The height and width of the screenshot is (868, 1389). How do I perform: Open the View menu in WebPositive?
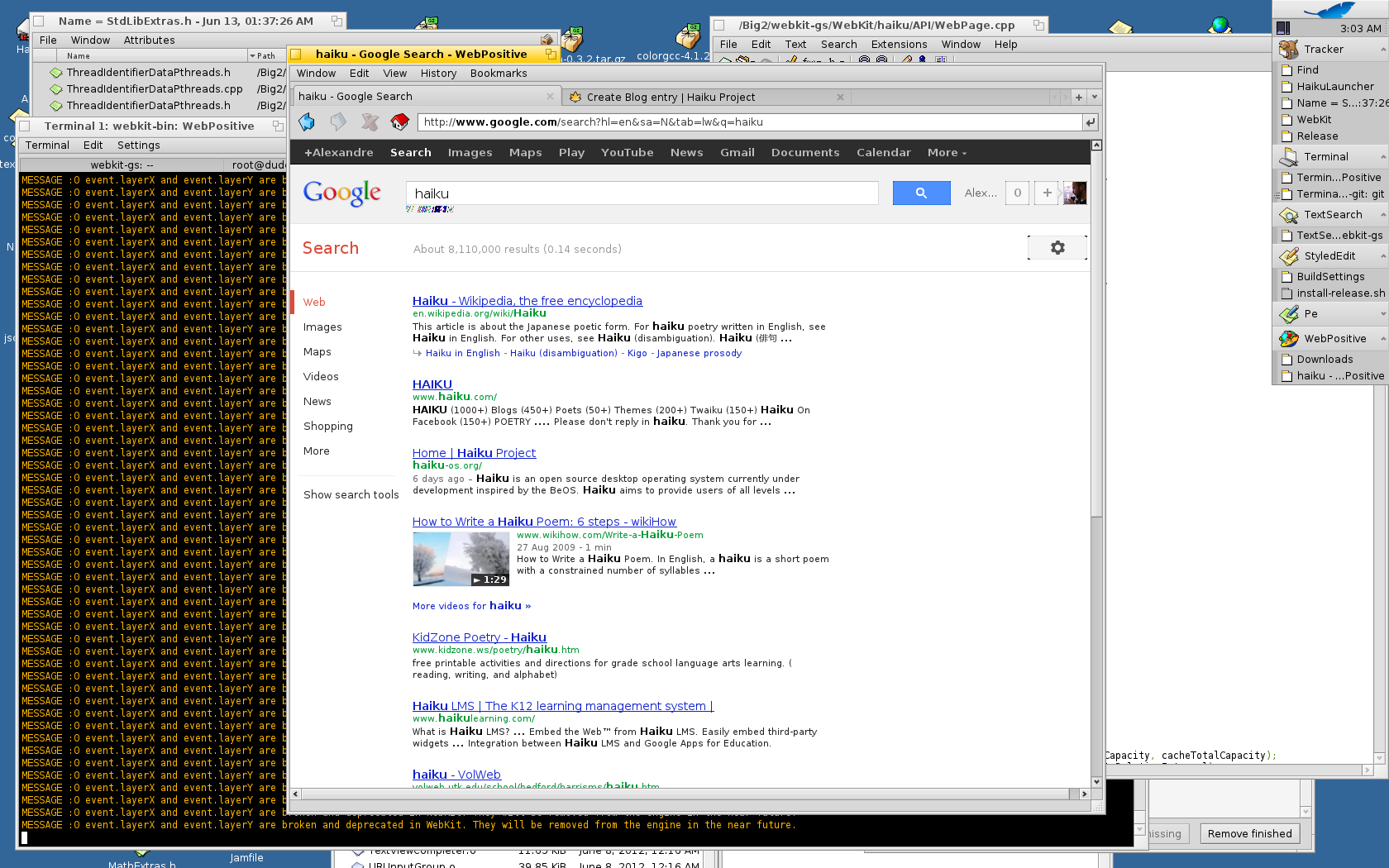pos(395,74)
